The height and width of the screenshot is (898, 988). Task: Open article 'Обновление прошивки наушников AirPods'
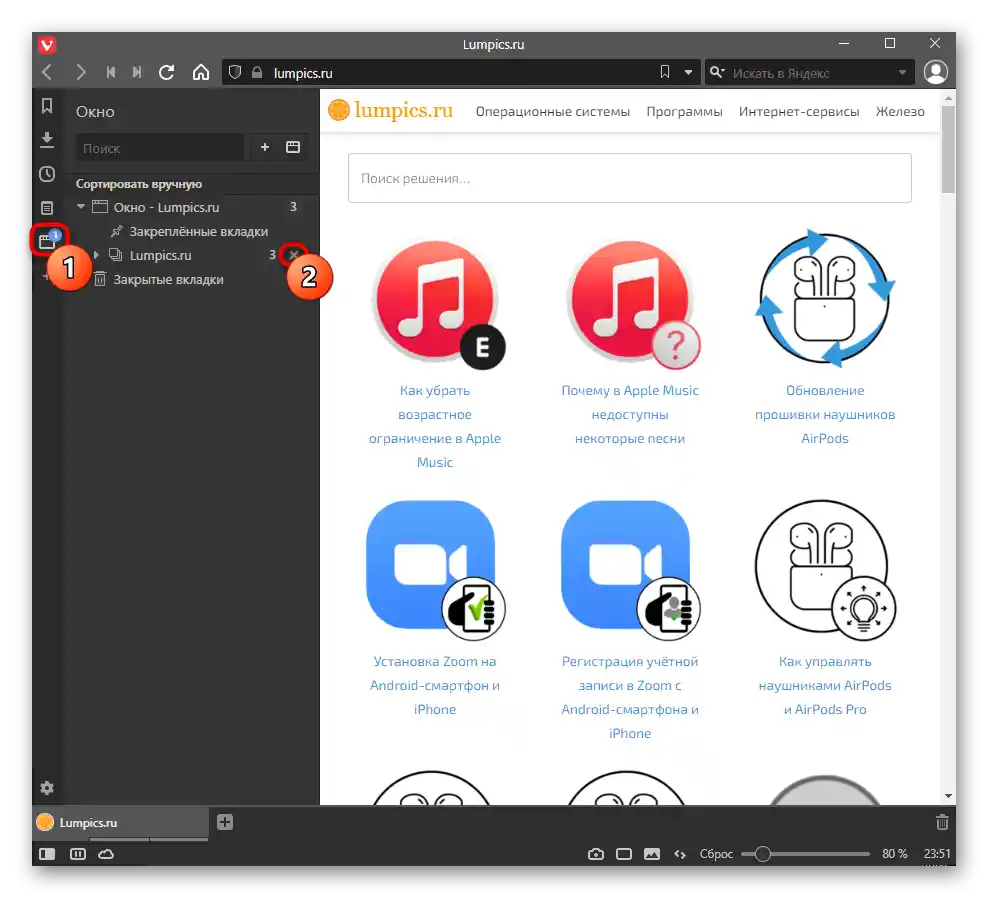(x=825, y=414)
